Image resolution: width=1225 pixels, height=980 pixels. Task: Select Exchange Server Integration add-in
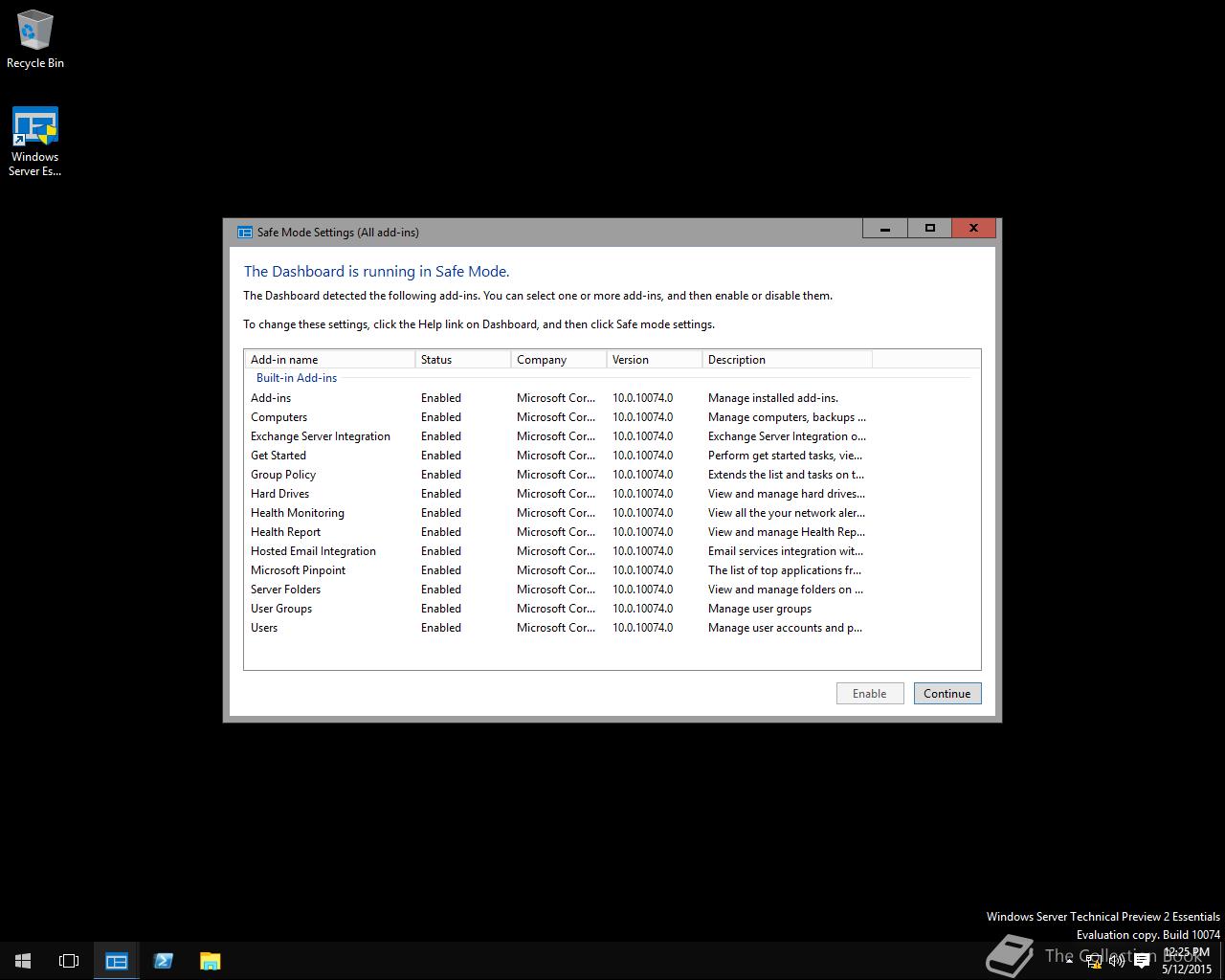559,436
